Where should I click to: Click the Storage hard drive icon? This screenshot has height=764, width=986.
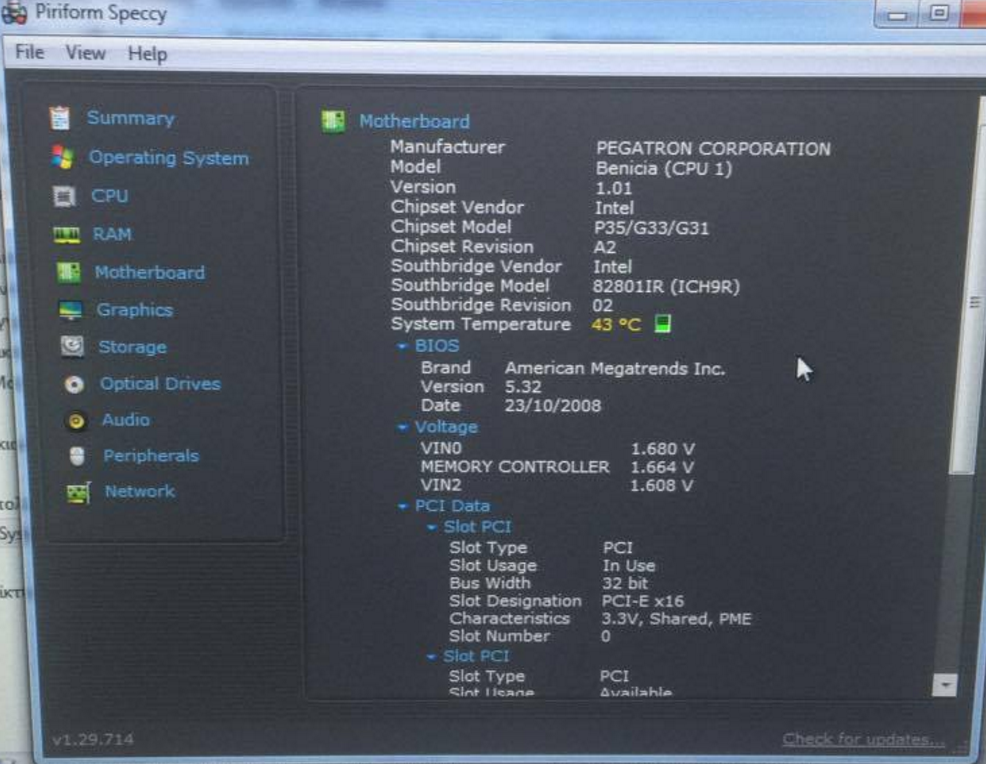pyautogui.click(x=72, y=346)
